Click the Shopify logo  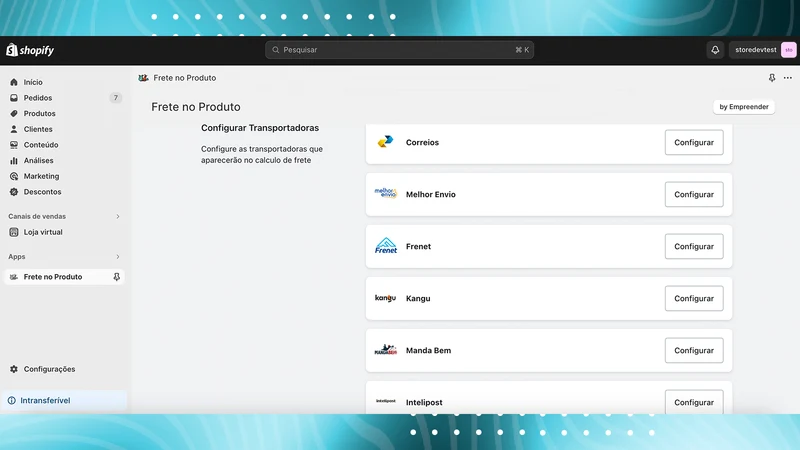click(30, 50)
